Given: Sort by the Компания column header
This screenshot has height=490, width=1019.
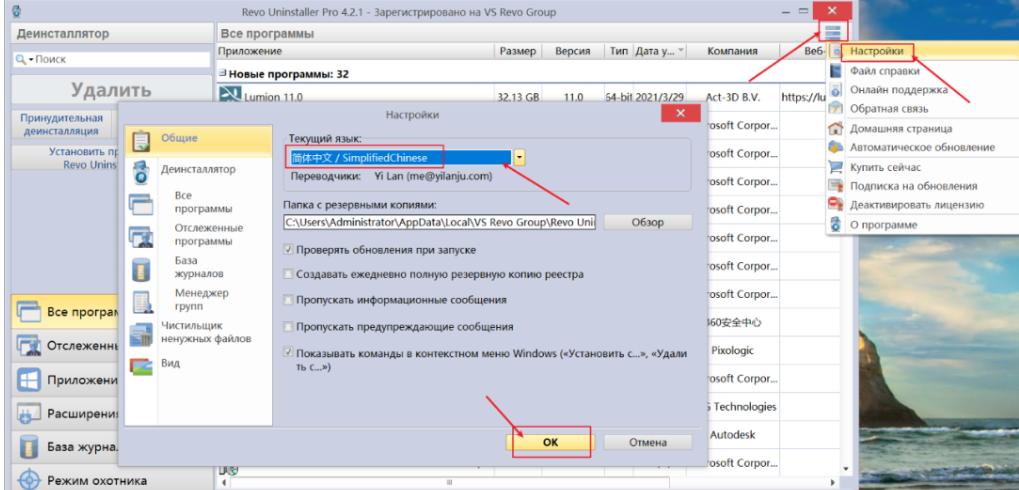Looking at the screenshot, I should 732,51.
